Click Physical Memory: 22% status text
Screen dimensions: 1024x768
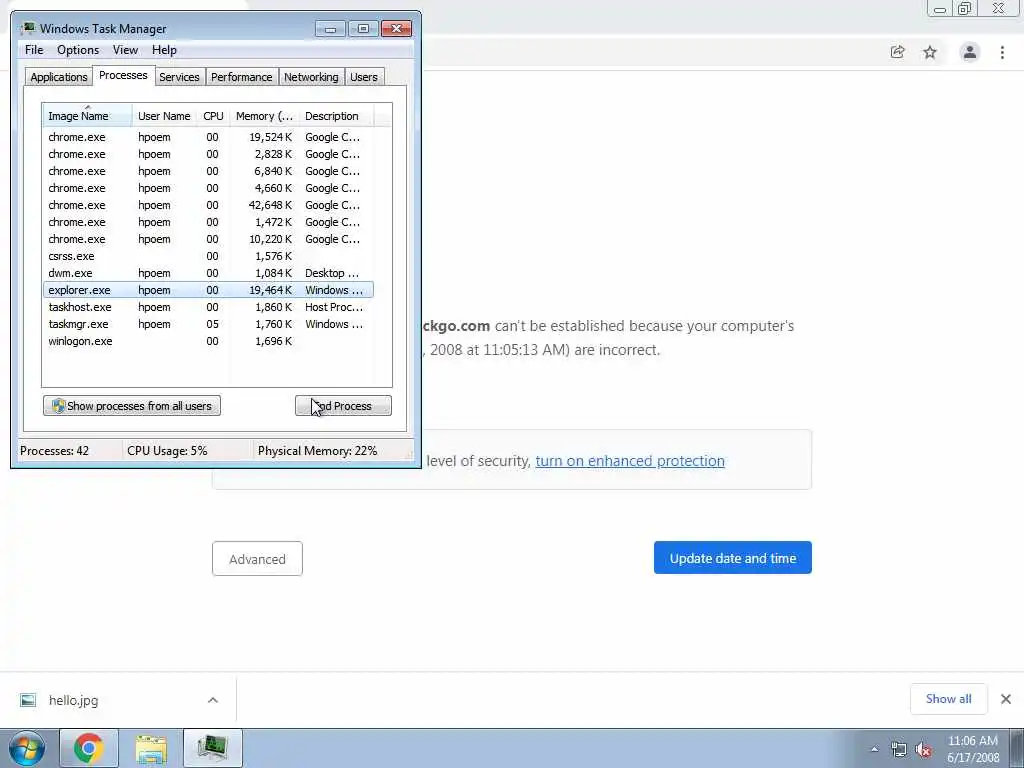(x=317, y=451)
